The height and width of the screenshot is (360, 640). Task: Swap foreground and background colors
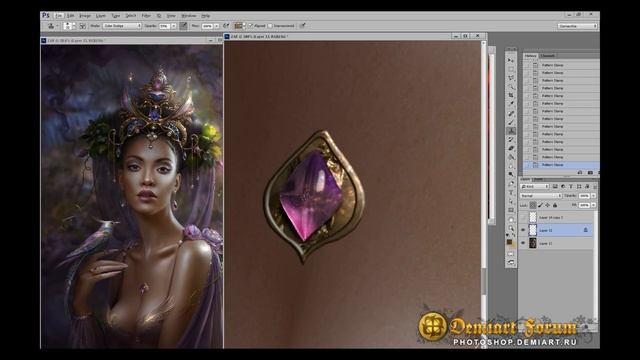(513, 235)
